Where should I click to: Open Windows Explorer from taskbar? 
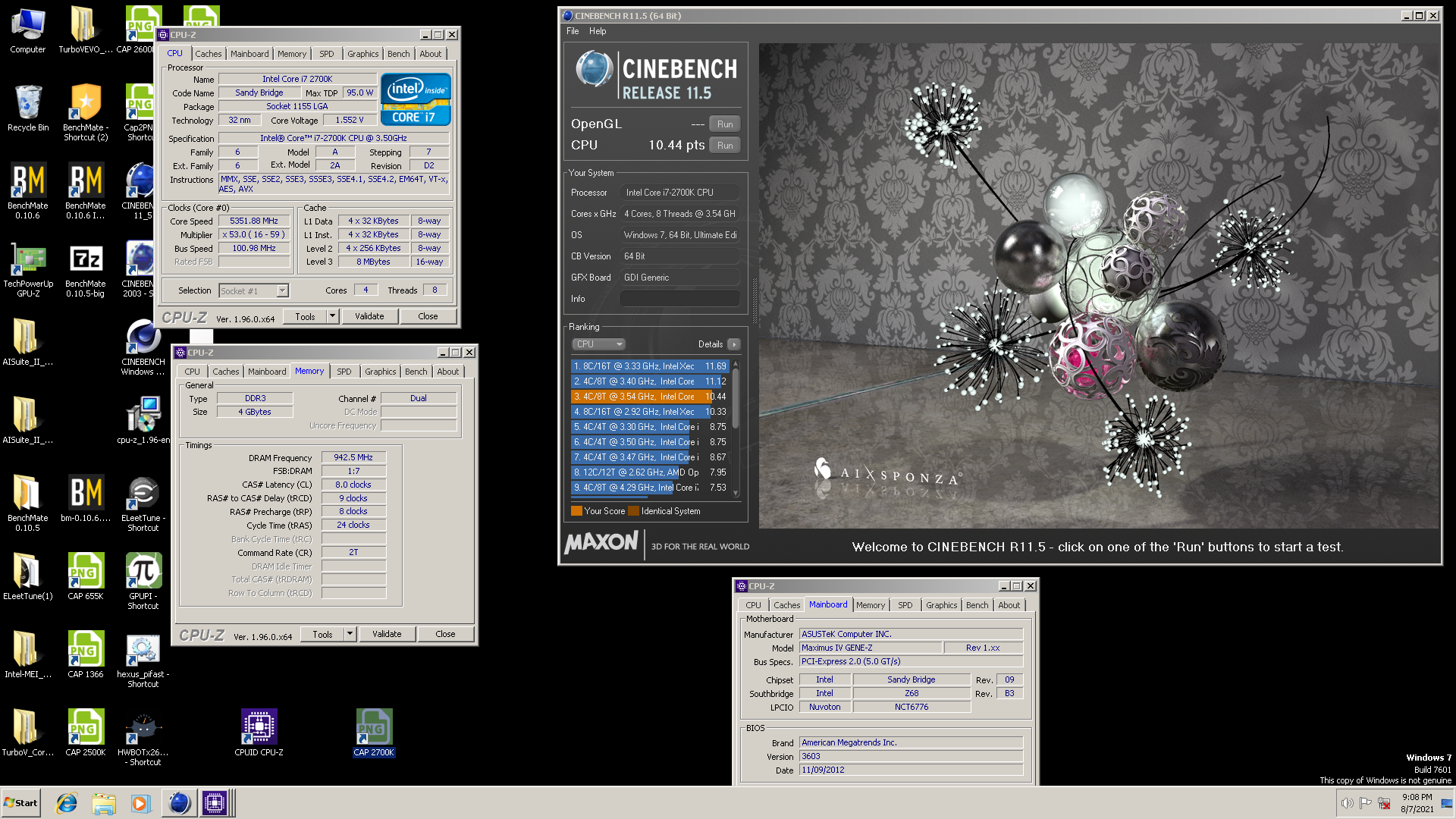(x=104, y=803)
